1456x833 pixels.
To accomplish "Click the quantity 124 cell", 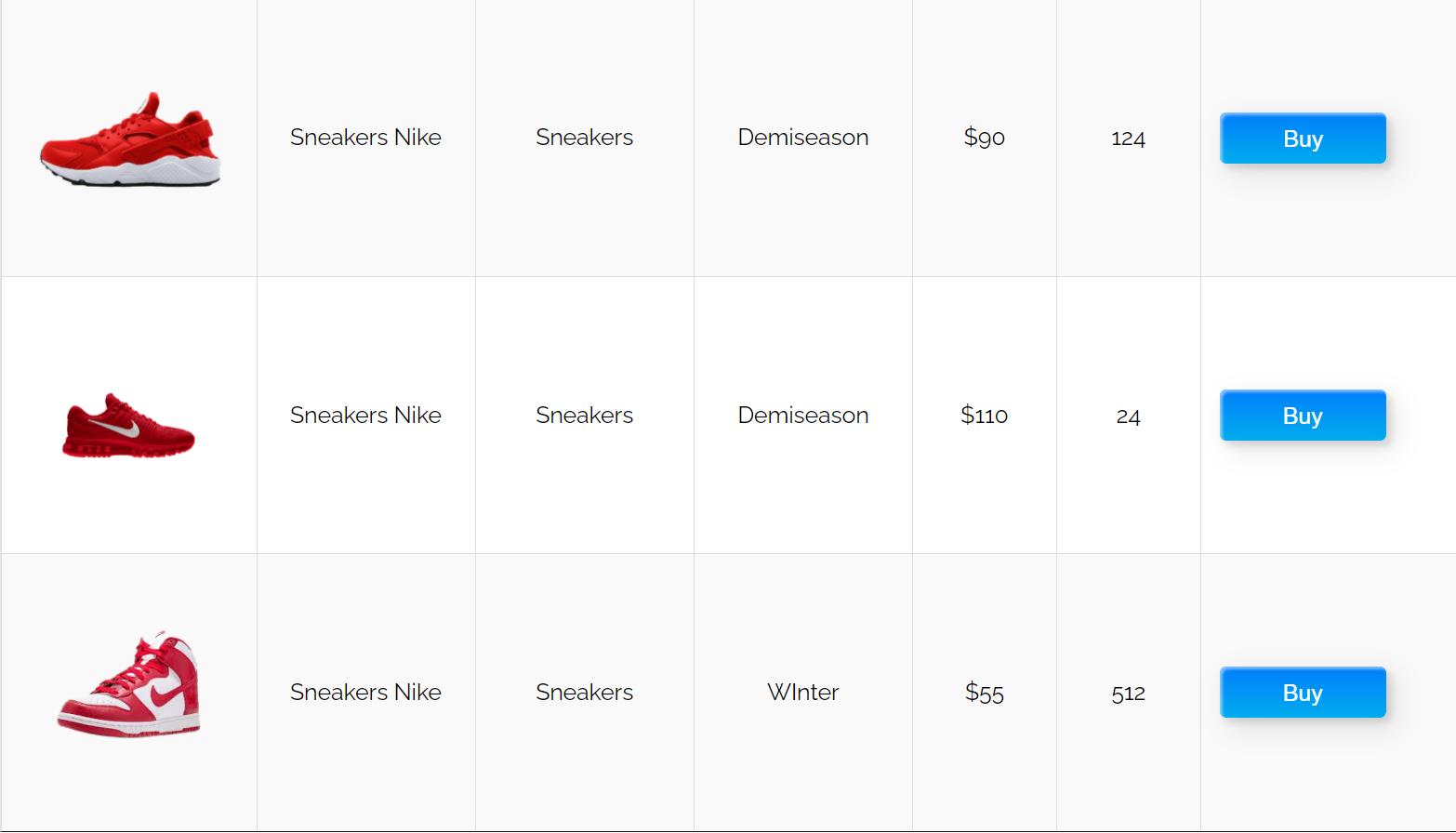I will tap(1128, 139).
